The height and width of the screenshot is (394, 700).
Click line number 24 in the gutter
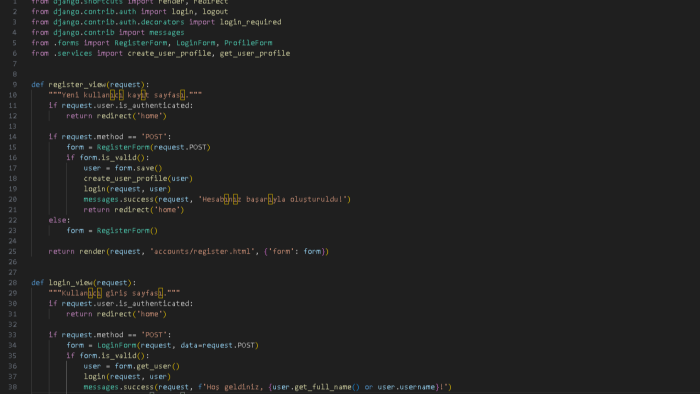[x=12, y=241]
